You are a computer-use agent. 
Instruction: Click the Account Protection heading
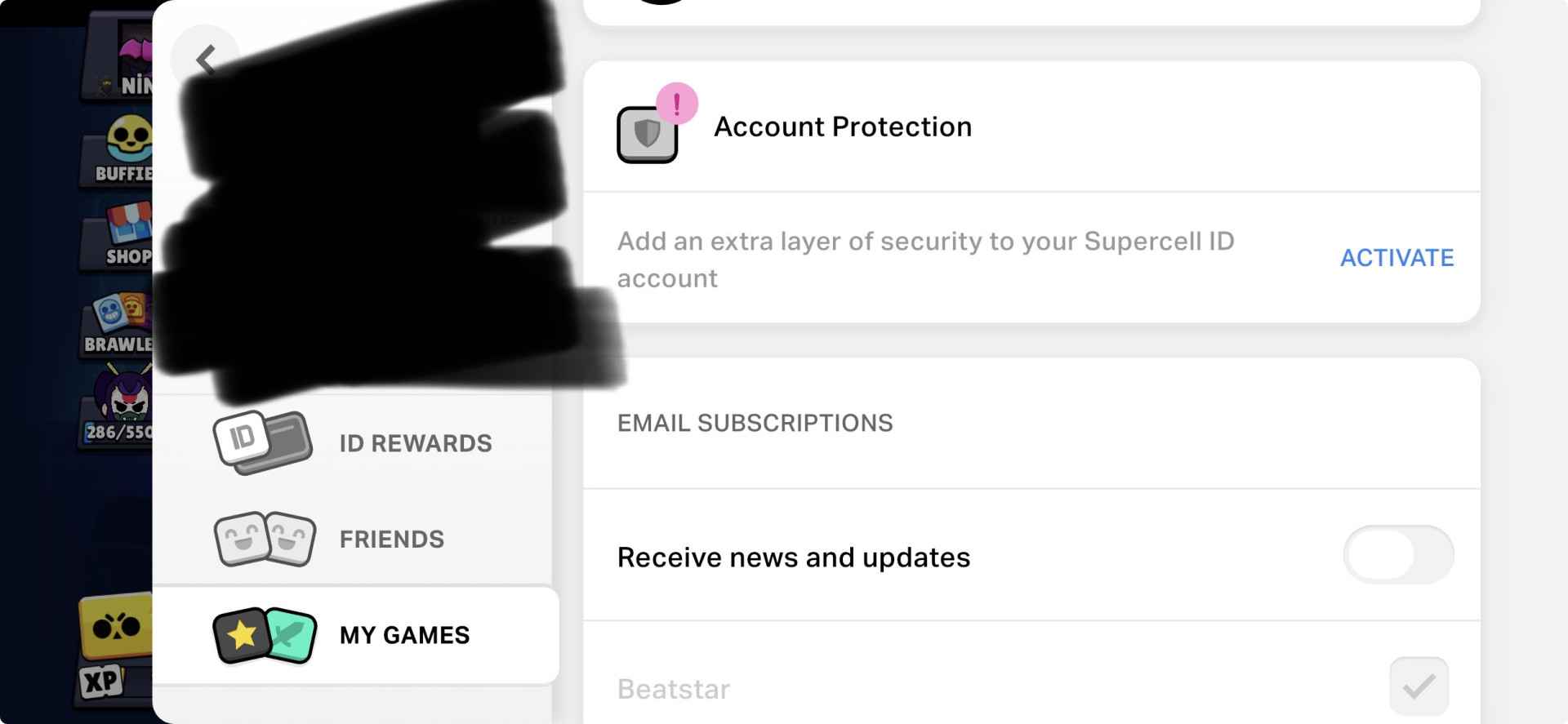click(843, 127)
